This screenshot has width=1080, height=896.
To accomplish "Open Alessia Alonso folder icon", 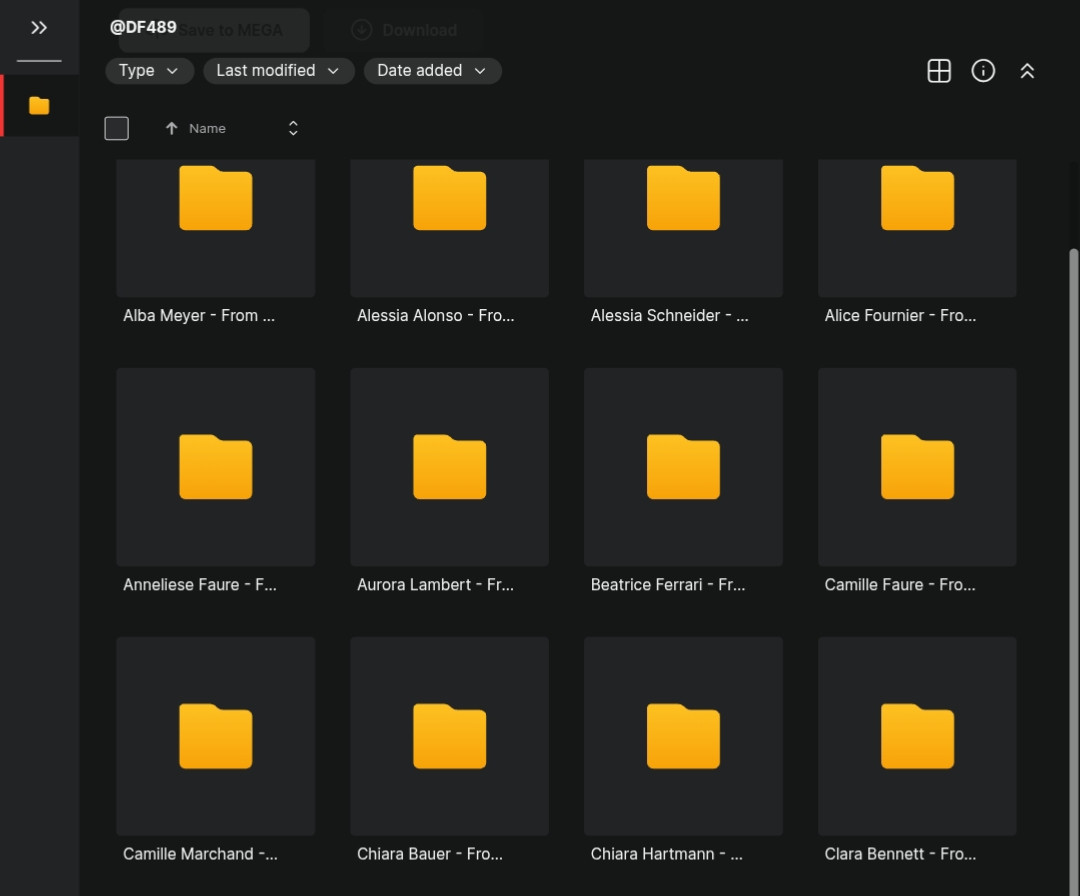I will 450,198.
